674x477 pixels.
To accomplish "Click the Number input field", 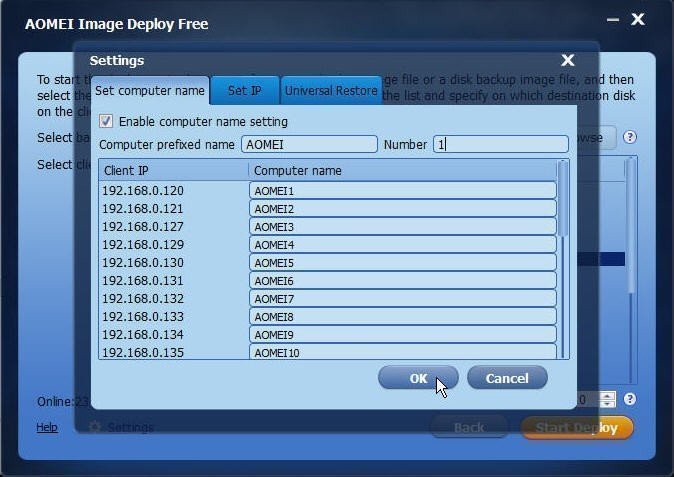I will pos(500,144).
